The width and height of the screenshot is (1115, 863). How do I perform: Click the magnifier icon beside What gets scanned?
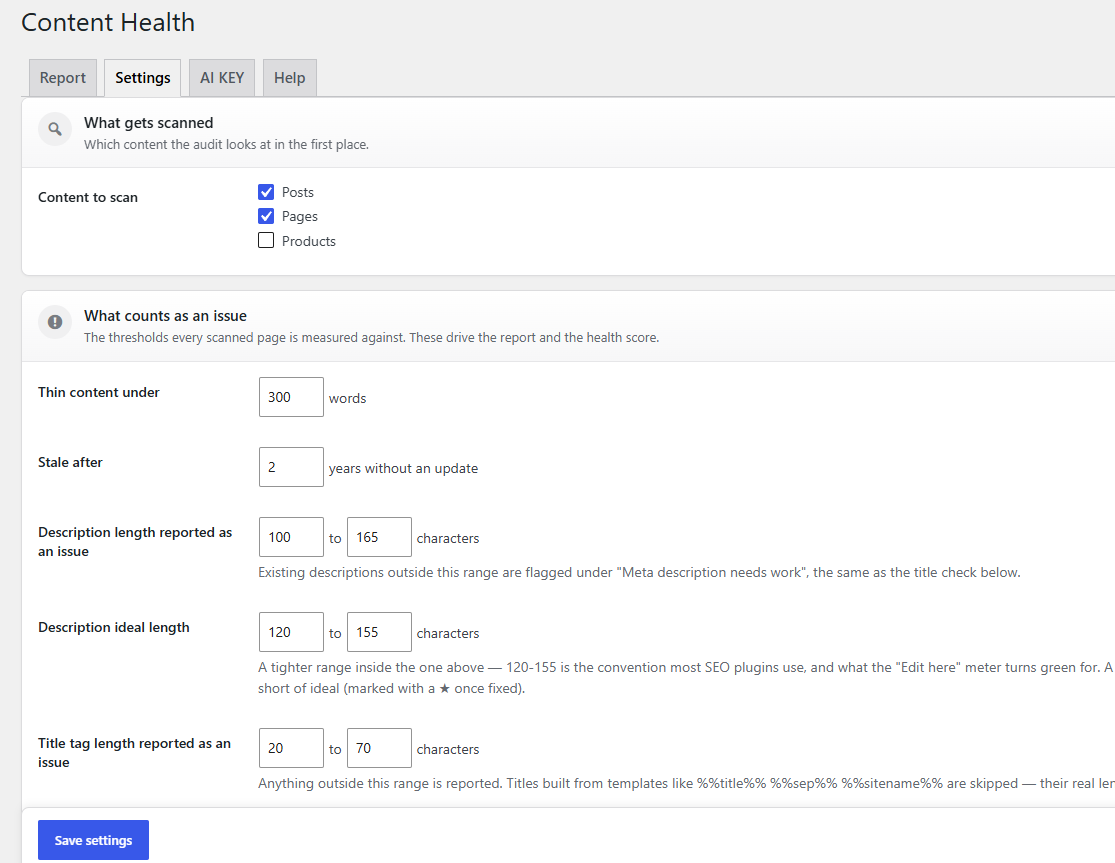[55, 129]
